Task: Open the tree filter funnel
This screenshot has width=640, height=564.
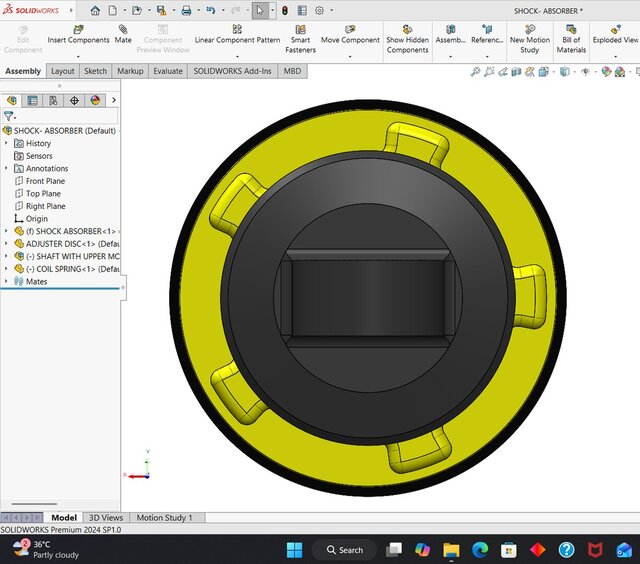Action: [x=8, y=116]
